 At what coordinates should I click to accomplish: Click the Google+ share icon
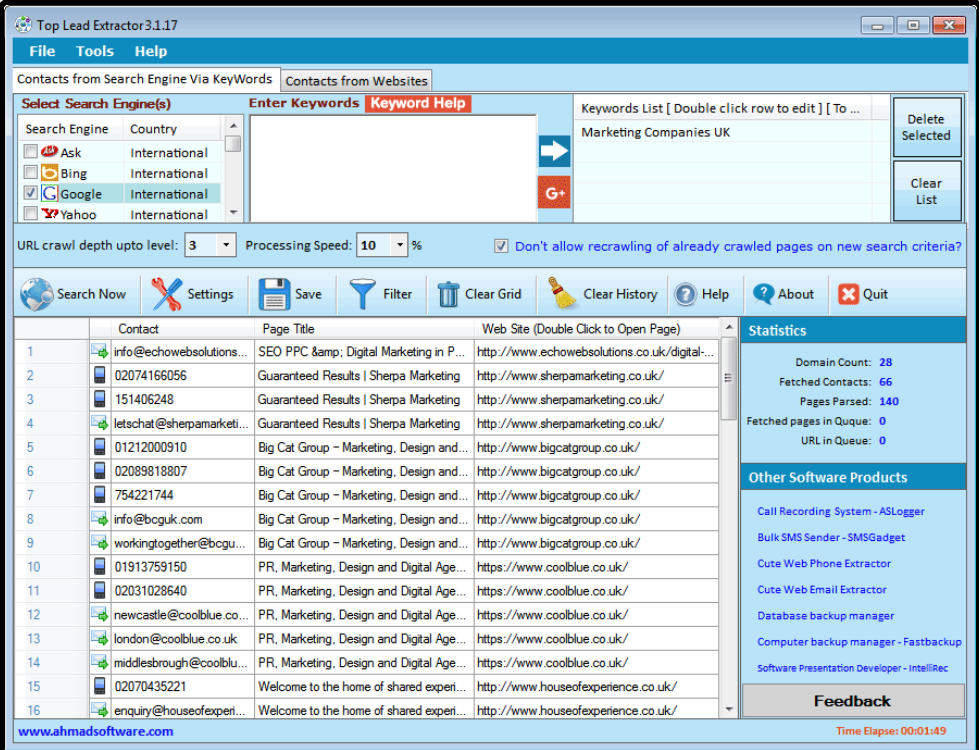[x=553, y=192]
